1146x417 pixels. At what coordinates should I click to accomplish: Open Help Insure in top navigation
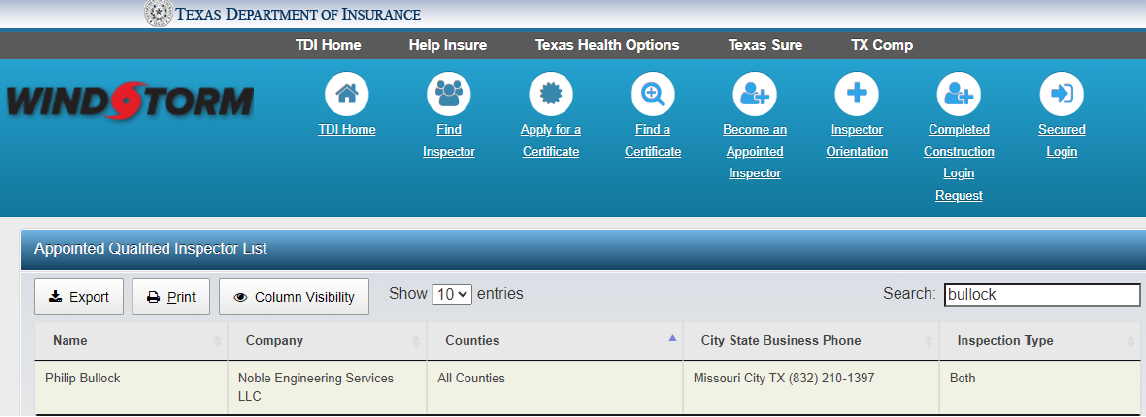[x=448, y=45]
